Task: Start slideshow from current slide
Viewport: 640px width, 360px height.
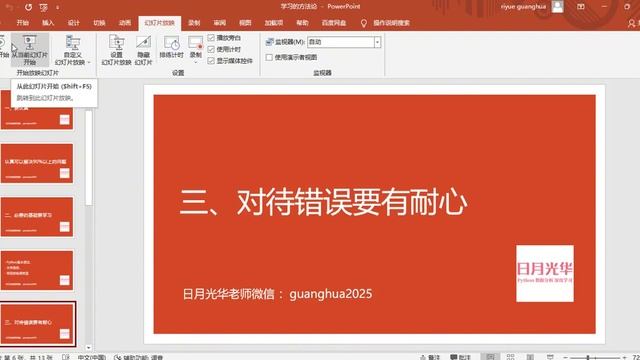Action: [30, 50]
